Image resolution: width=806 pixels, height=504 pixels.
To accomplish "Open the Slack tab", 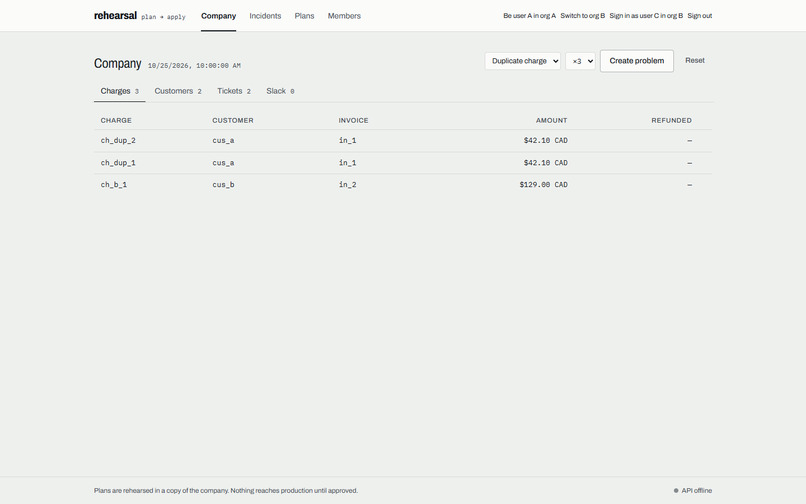I will [280, 91].
